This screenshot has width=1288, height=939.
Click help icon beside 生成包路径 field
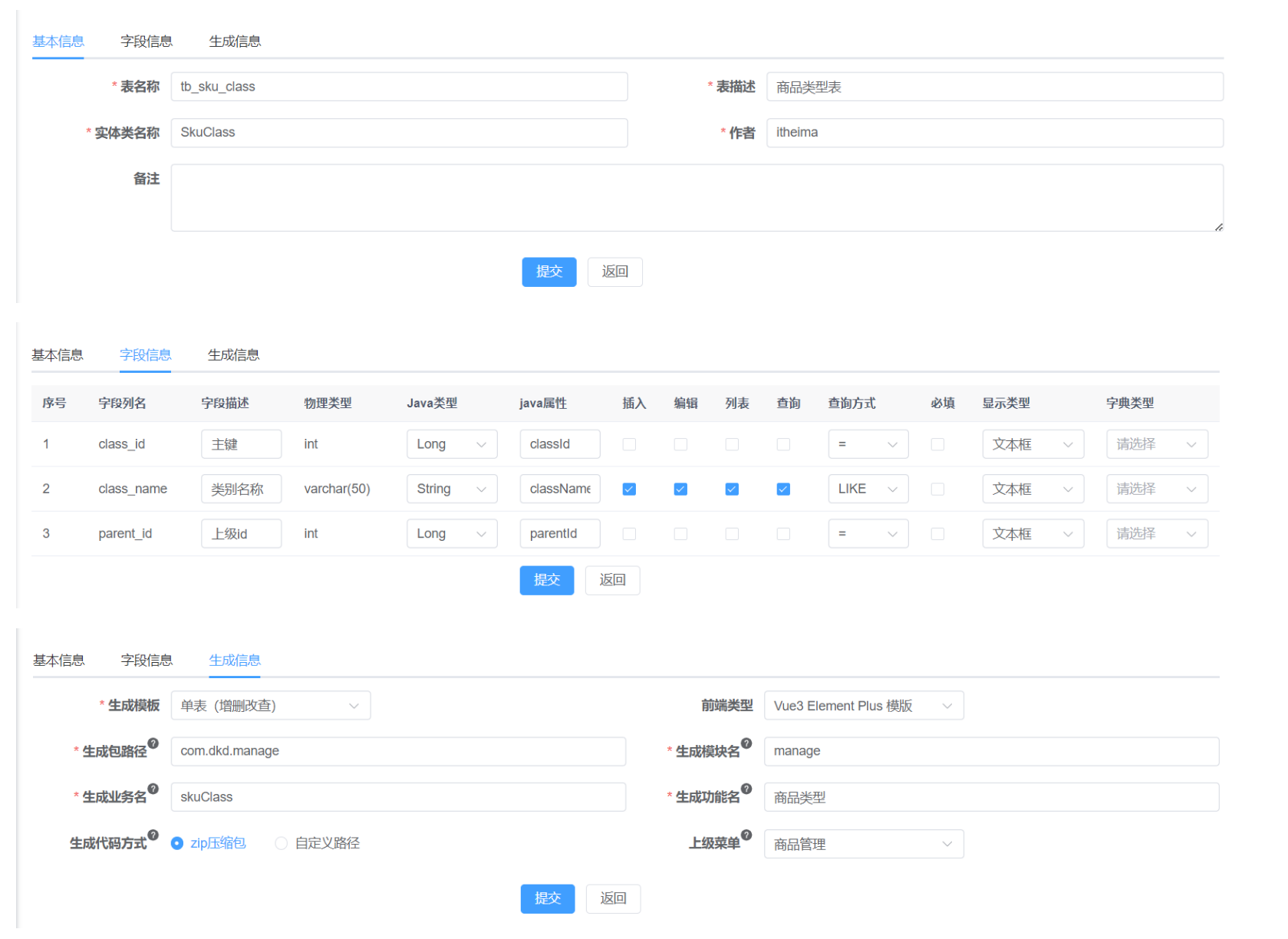(154, 742)
